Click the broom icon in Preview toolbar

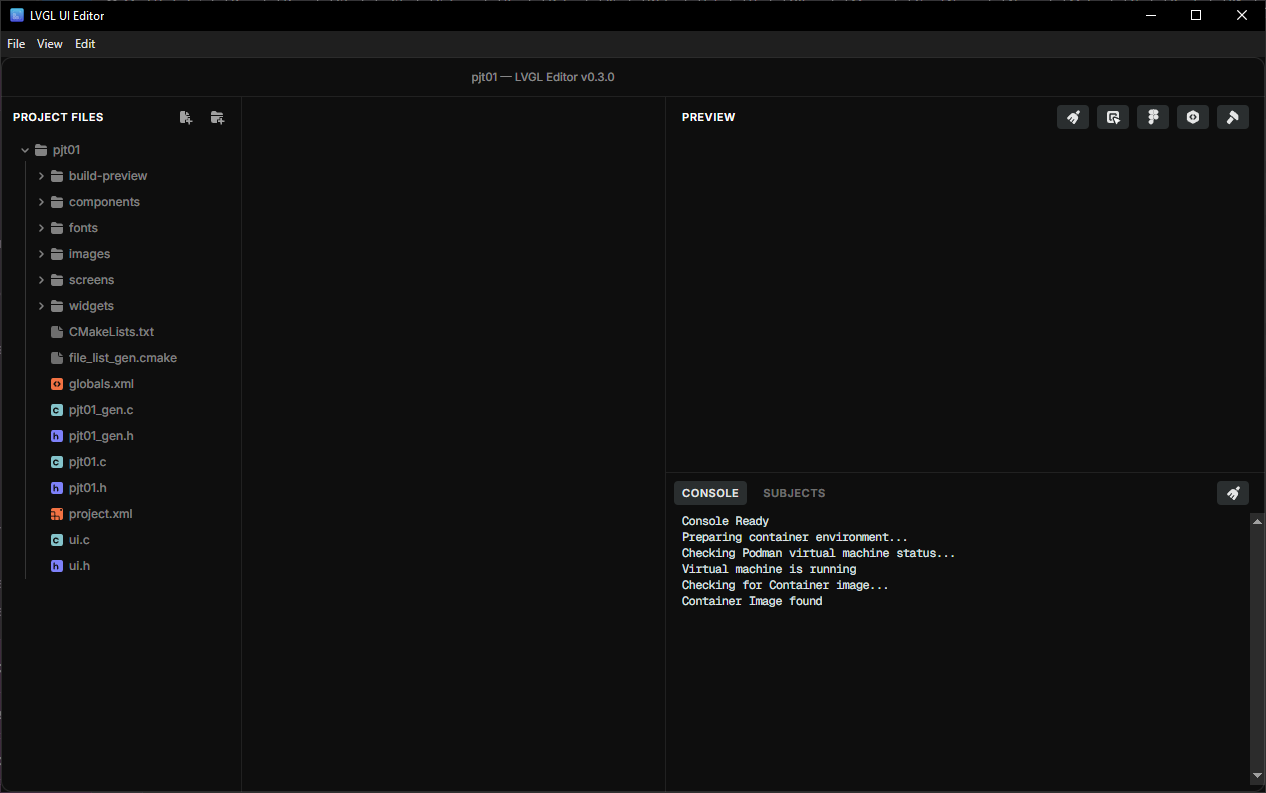[x=1073, y=117]
